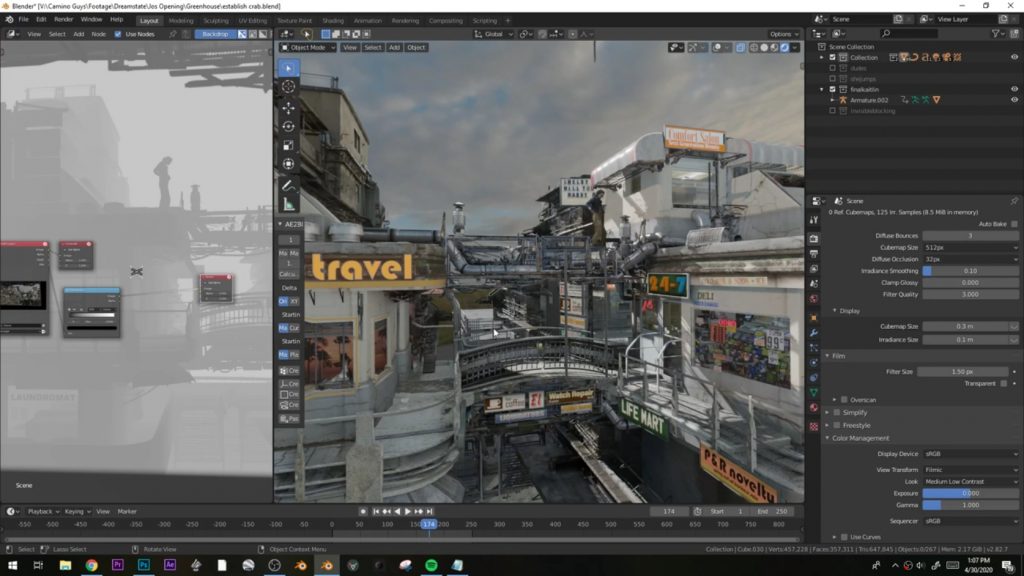Select the Scale tool

pyautogui.click(x=288, y=145)
